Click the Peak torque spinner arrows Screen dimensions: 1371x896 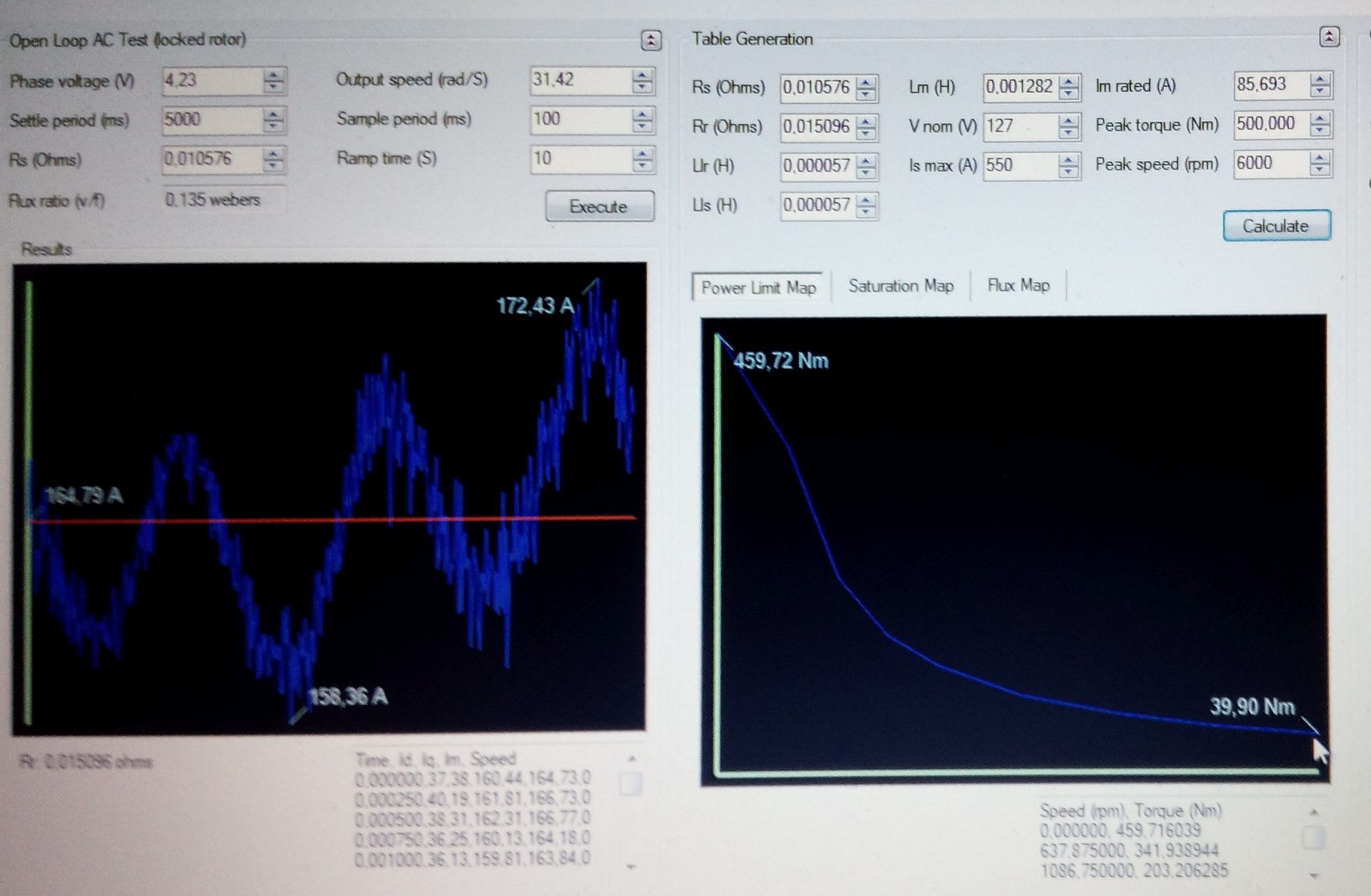[x=1320, y=124]
